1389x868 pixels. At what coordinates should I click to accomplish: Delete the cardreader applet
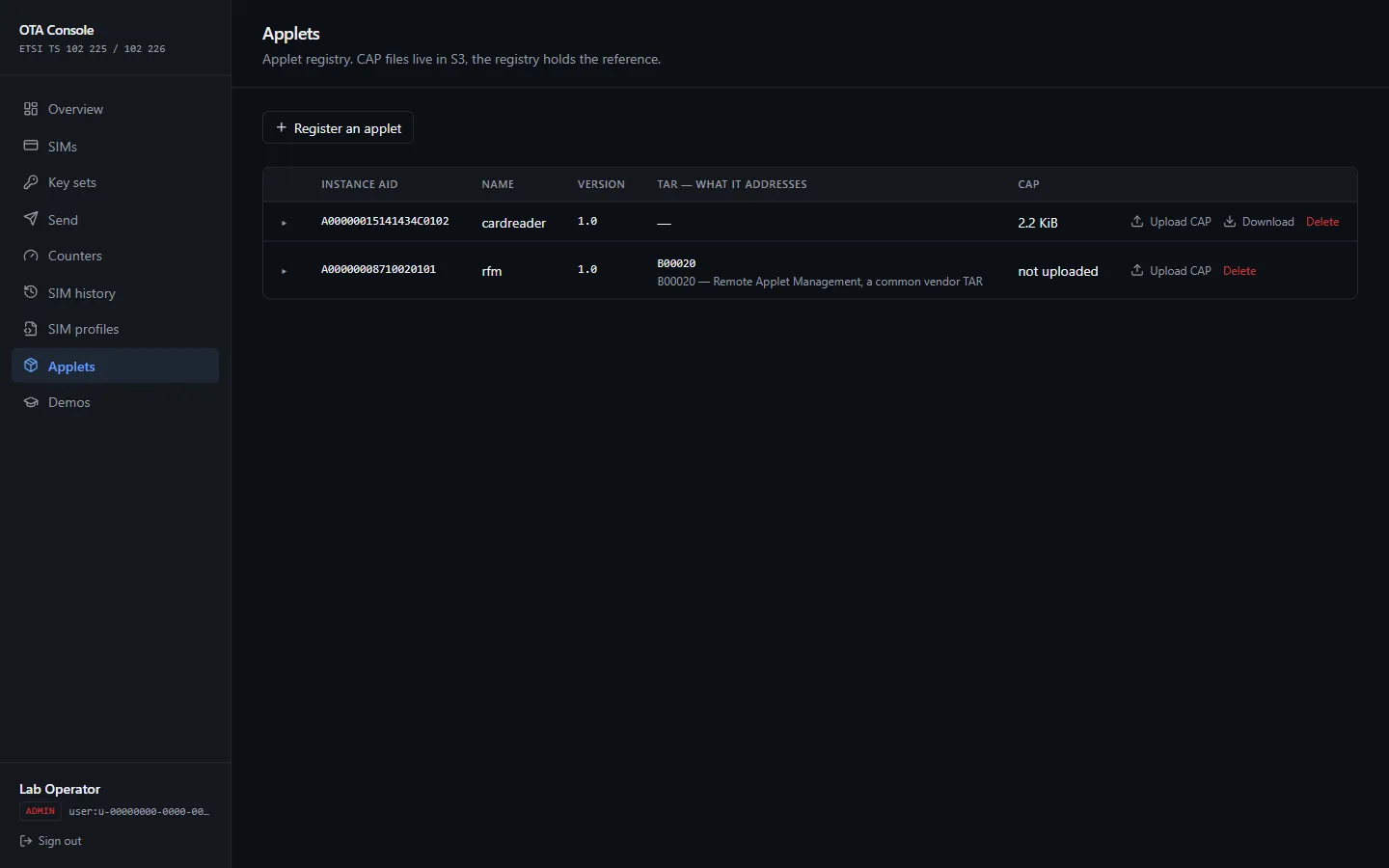pos(1322,222)
